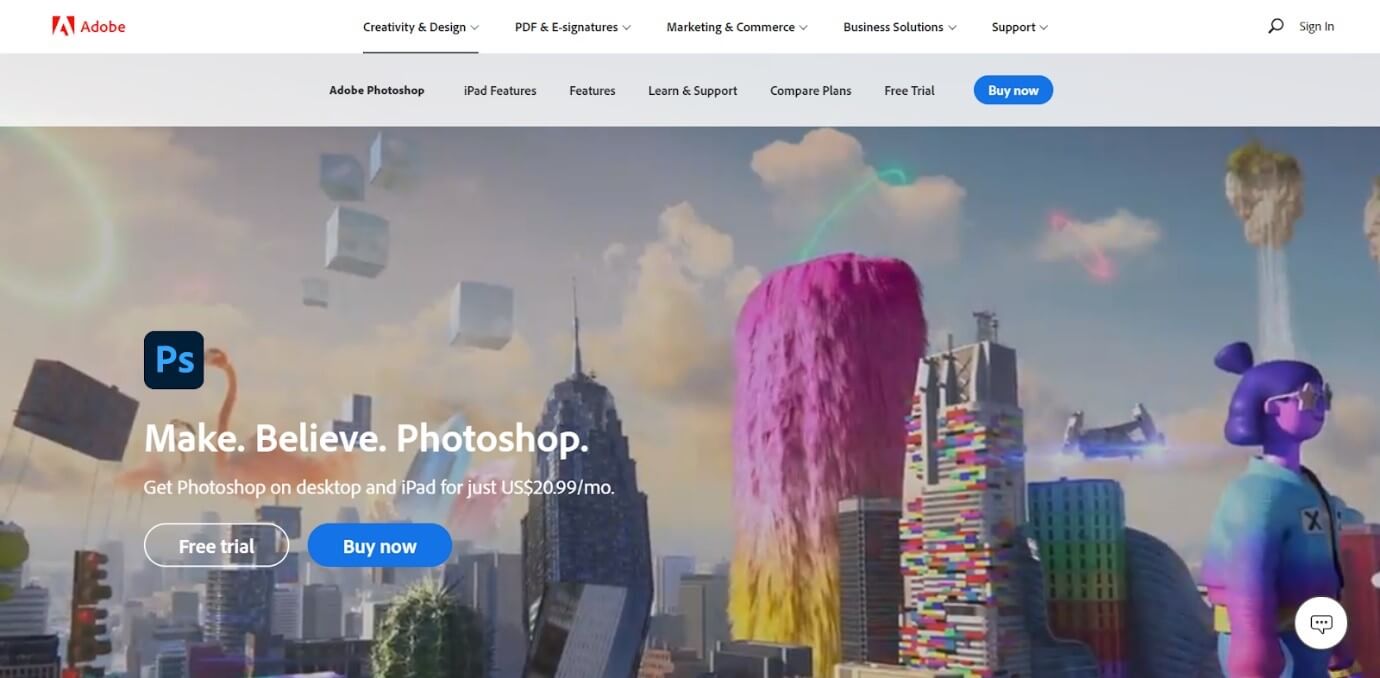This screenshot has width=1380, height=678.
Task: Click the Sign In link
Action: point(1316,27)
